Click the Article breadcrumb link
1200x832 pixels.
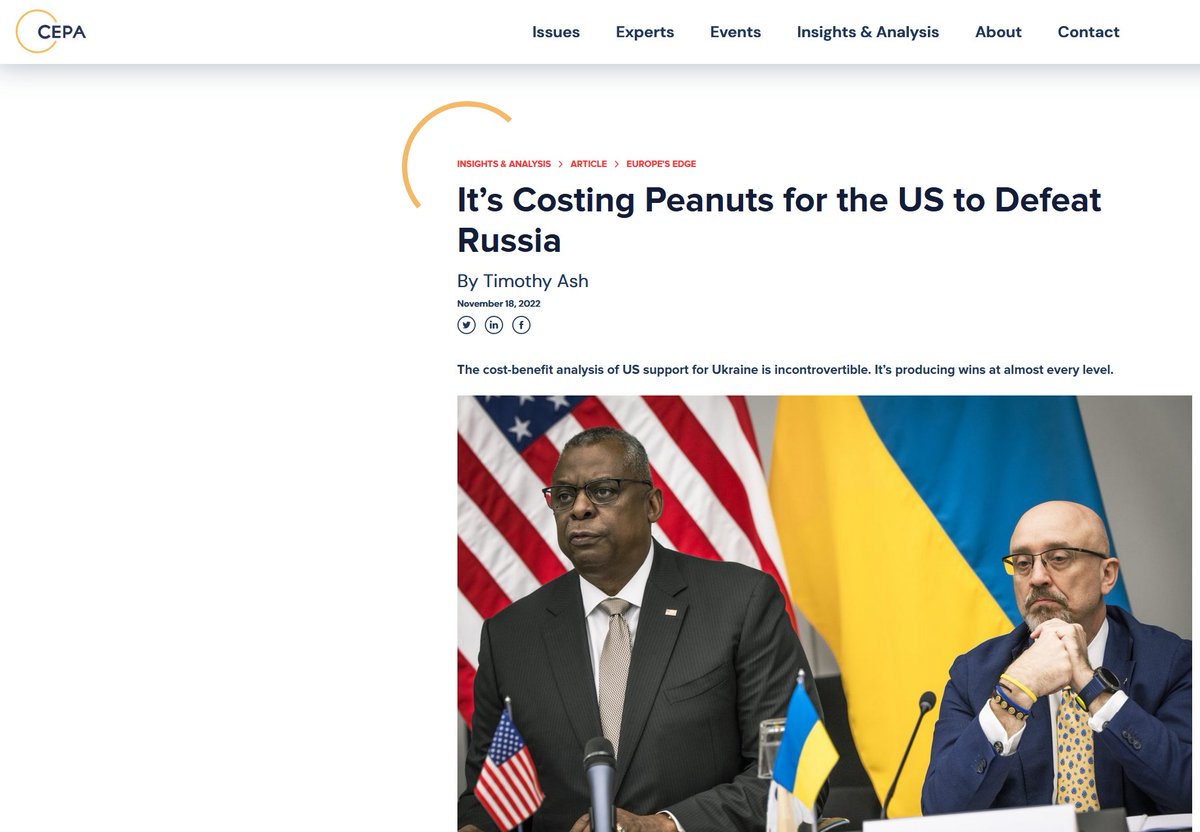589,164
